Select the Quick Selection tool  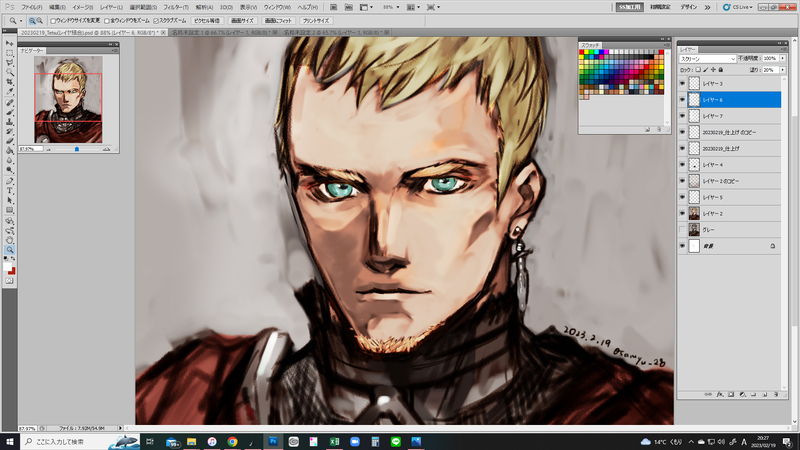click(x=10, y=73)
